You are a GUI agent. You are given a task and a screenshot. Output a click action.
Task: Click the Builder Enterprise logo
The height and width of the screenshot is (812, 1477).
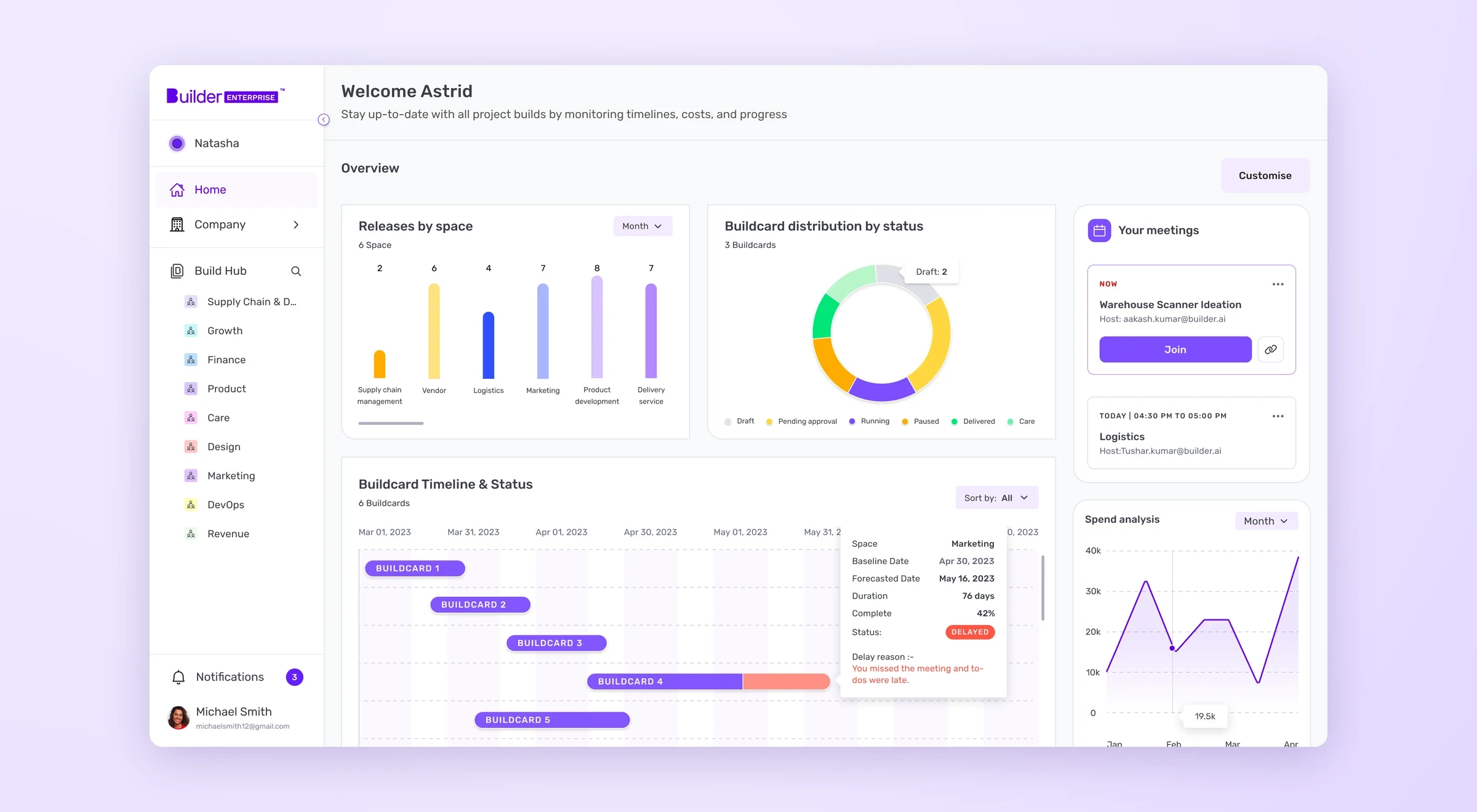point(225,96)
